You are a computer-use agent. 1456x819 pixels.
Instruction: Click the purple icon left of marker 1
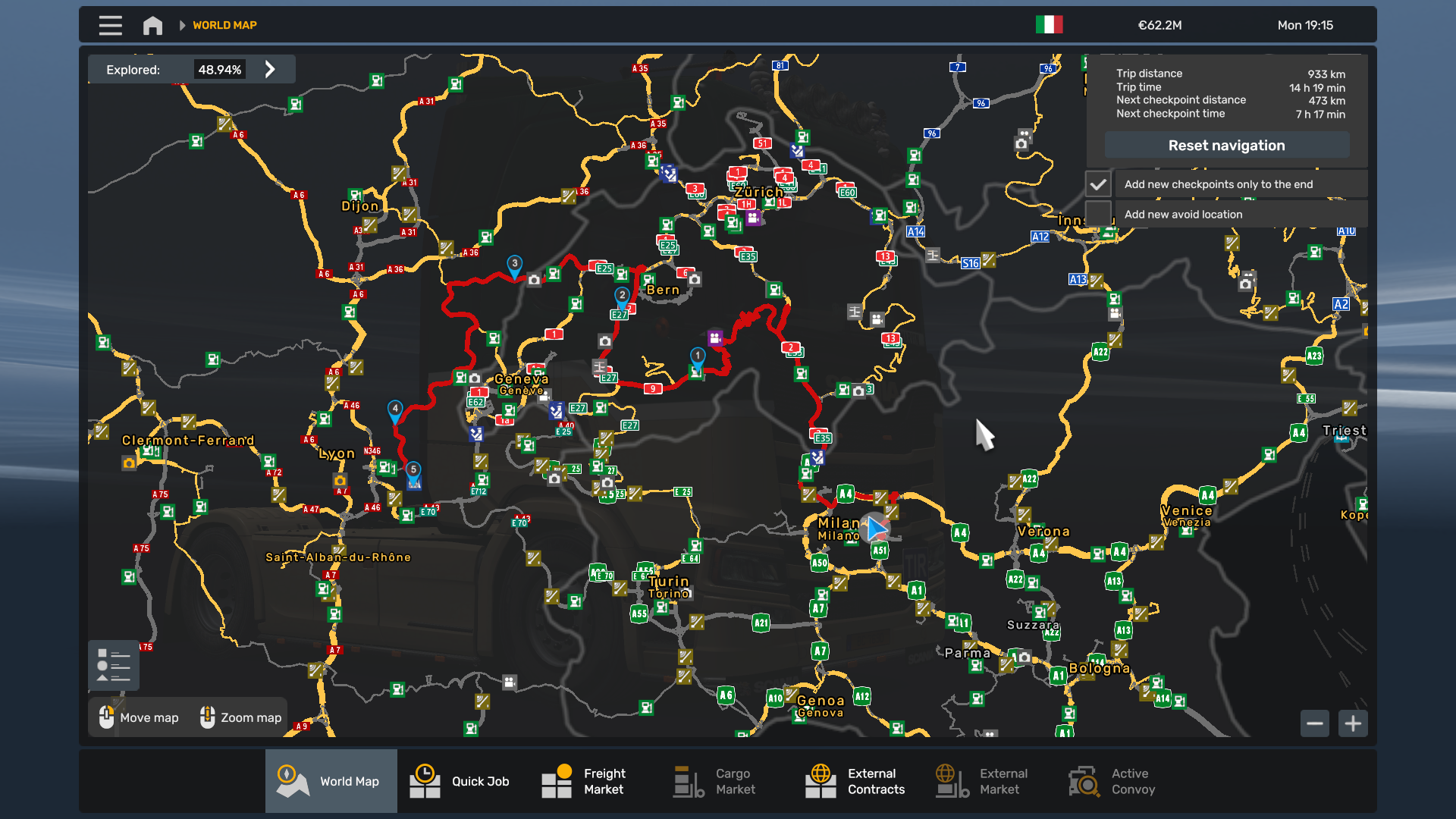pos(715,337)
